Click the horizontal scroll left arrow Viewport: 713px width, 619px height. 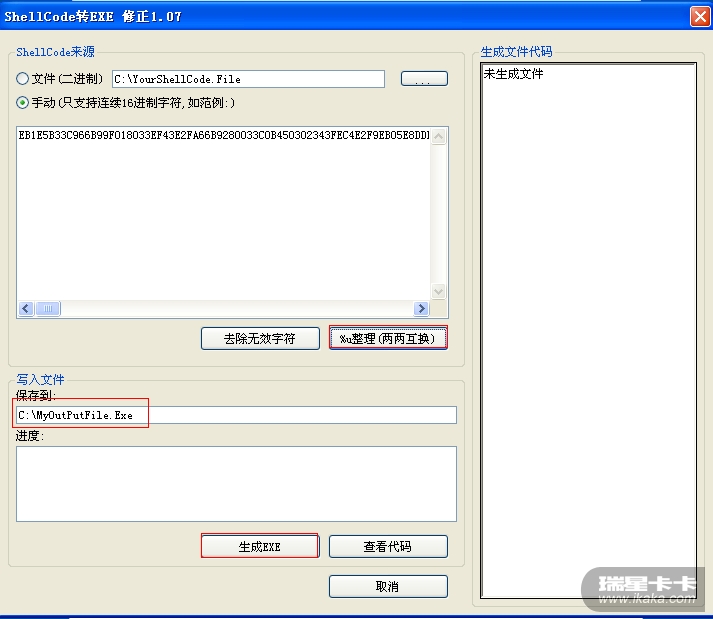click(26, 308)
